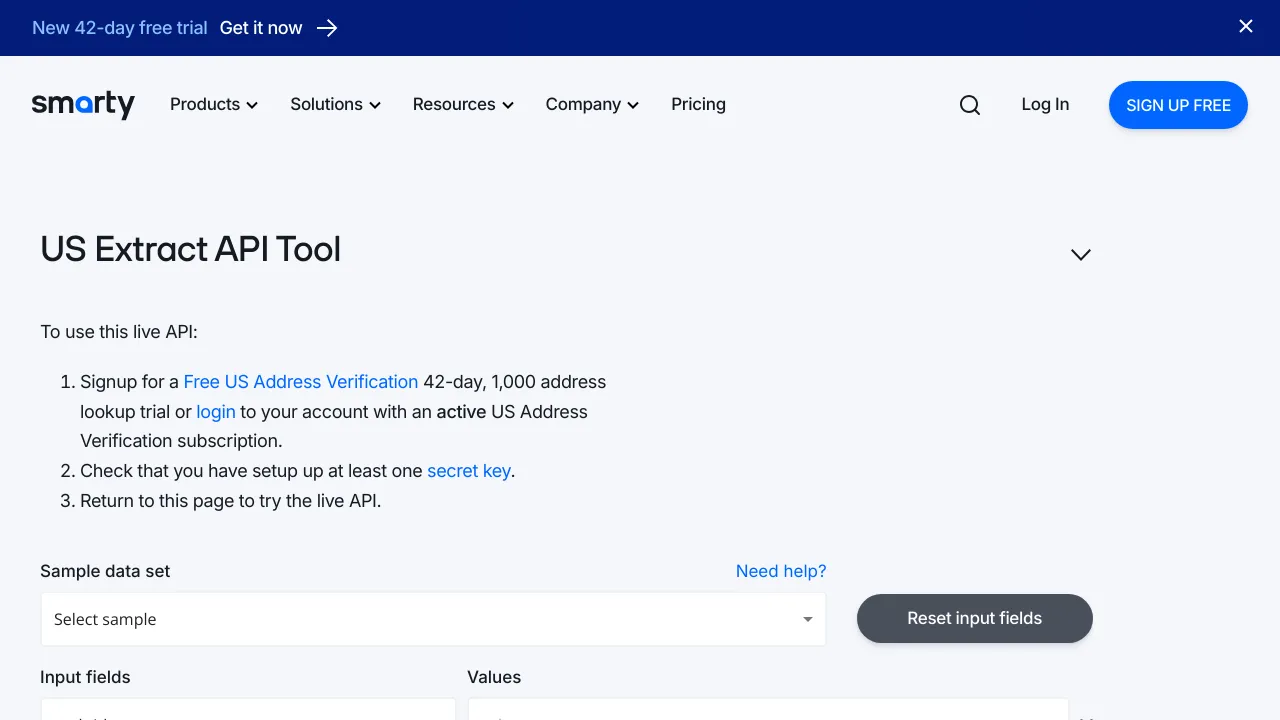Expand the Company menu
This screenshot has width=1280, height=720.
tap(592, 104)
